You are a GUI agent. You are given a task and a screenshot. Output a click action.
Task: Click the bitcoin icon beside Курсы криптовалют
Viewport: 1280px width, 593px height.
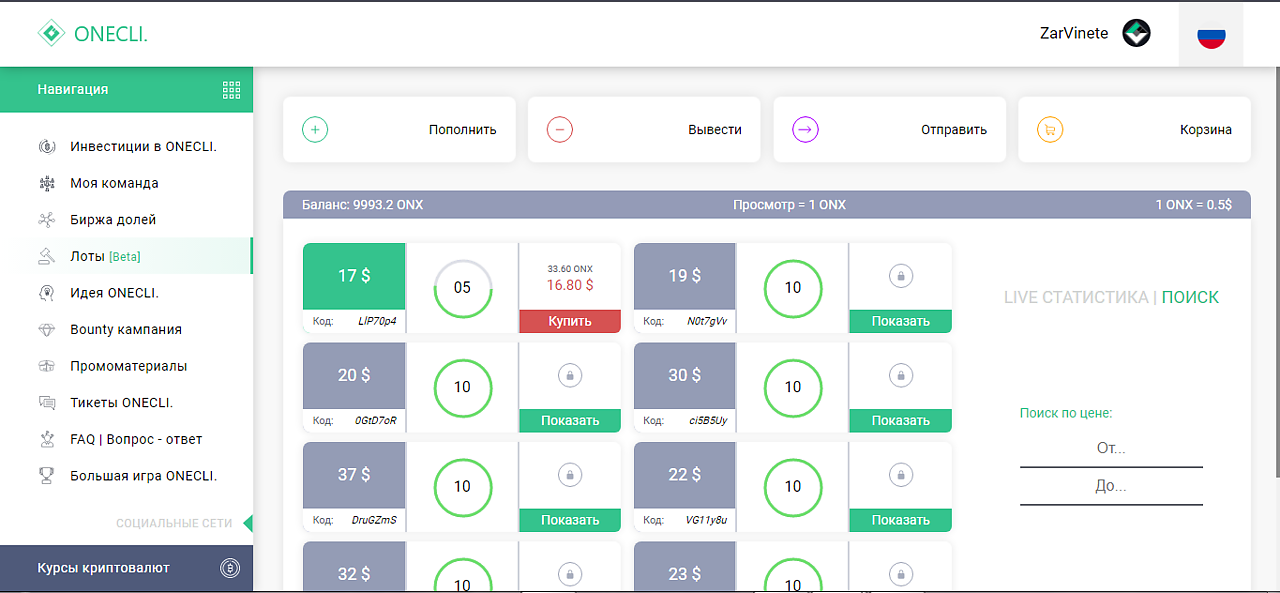coord(230,568)
